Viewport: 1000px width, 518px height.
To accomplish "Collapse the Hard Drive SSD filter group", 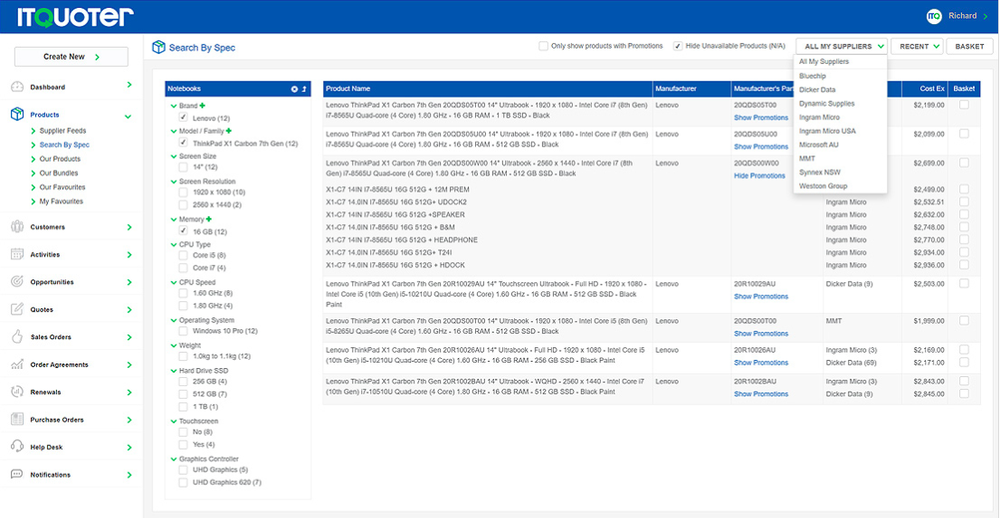I will click(x=173, y=371).
